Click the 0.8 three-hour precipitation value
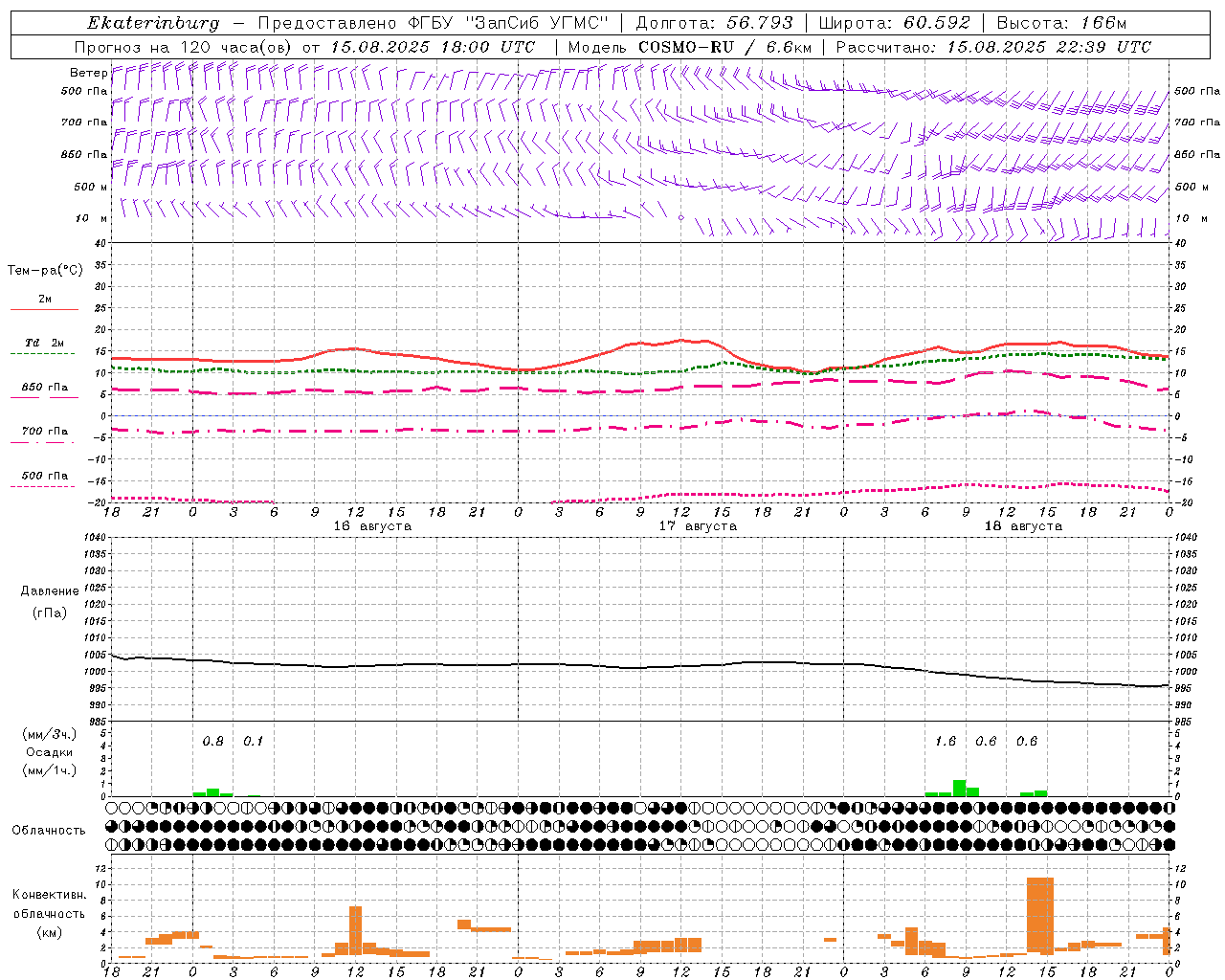The height and width of the screenshot is (980, 1225). tap(212, 741)
